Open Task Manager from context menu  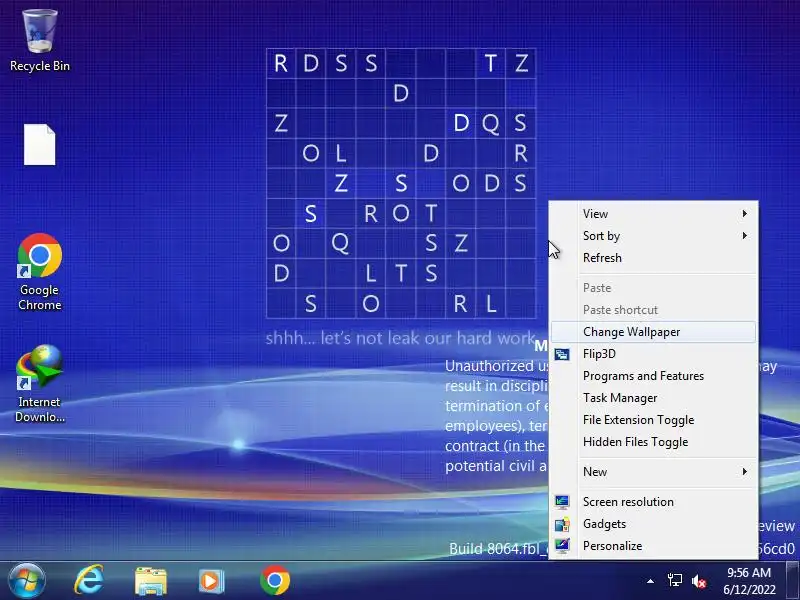tap(654, 397)
